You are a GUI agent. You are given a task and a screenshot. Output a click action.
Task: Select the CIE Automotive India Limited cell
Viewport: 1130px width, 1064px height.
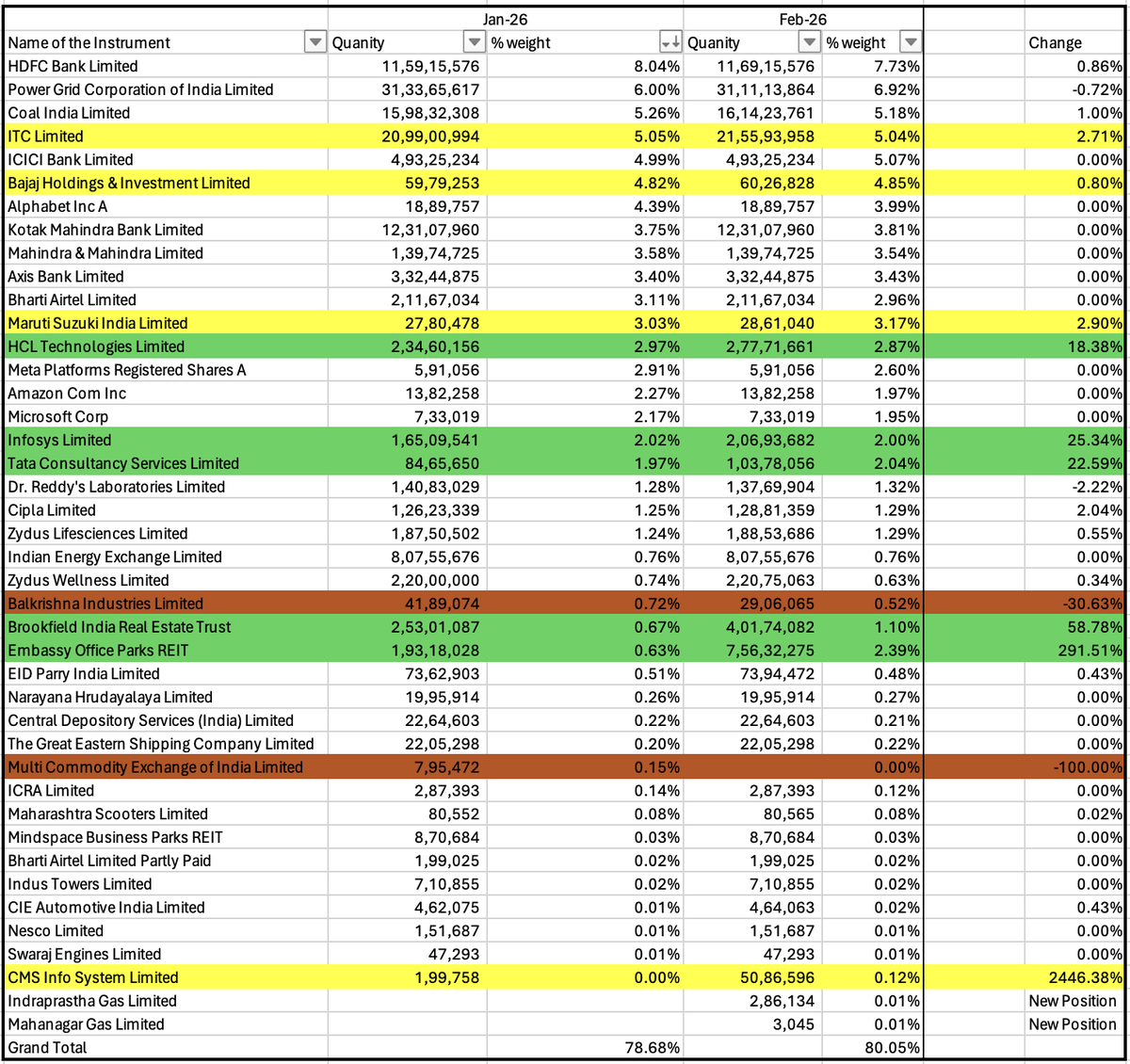pos(166,907)
